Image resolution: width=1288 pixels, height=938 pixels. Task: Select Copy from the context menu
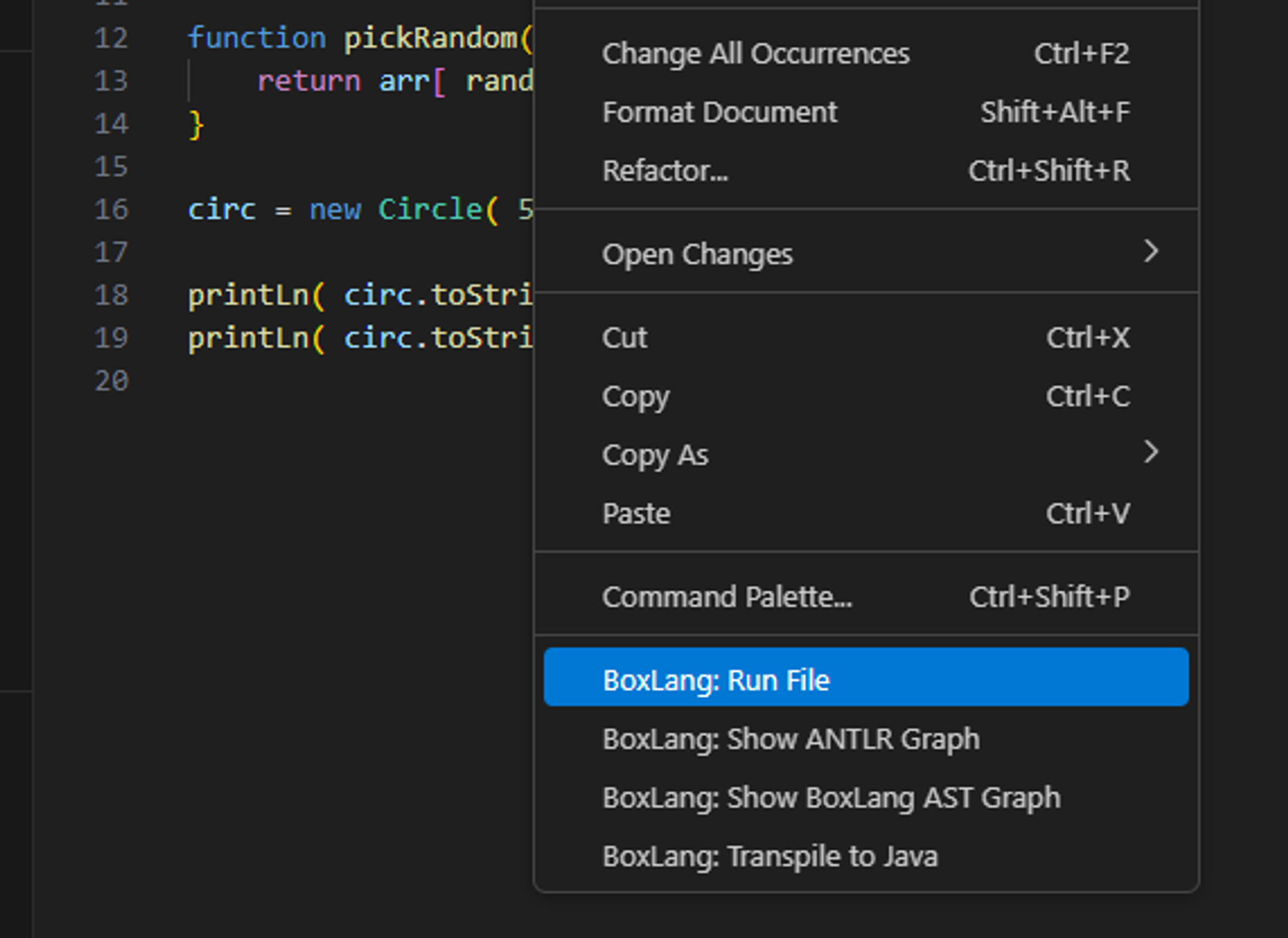click(x=635, y=396)
